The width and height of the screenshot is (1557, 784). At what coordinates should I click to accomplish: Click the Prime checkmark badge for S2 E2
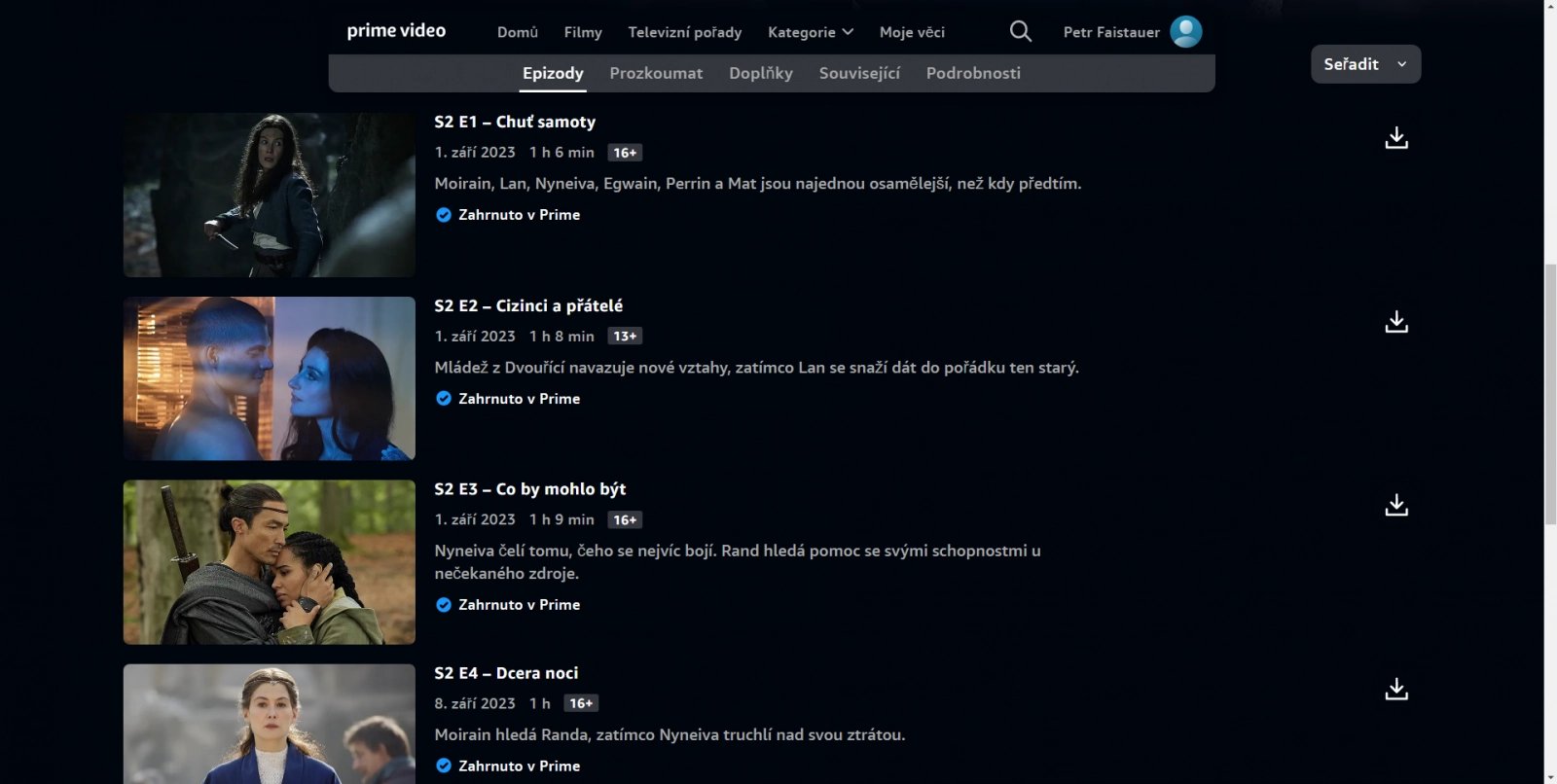[x=444, y=399]
